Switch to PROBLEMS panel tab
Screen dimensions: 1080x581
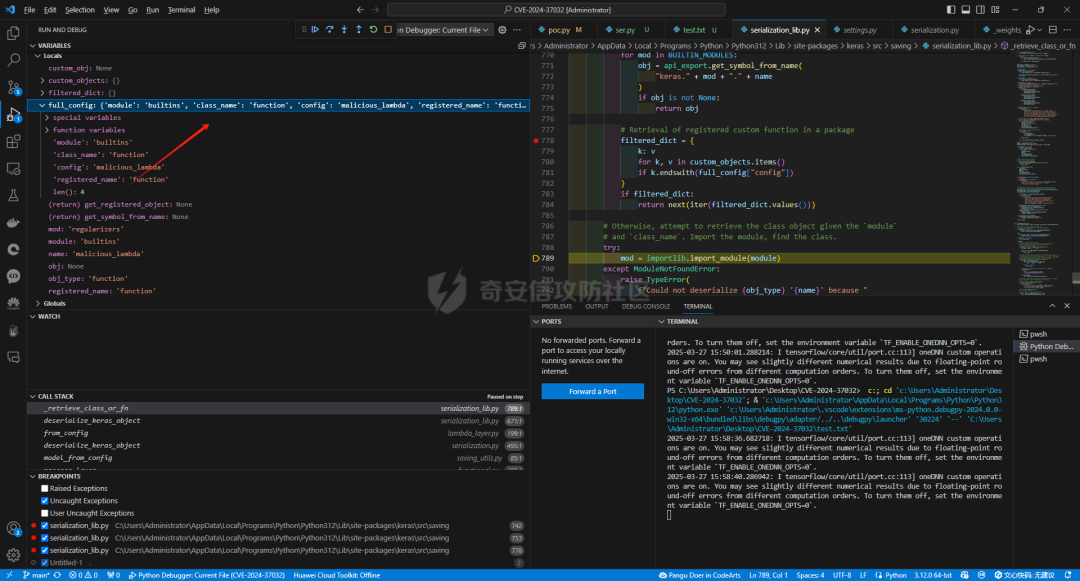557,306
